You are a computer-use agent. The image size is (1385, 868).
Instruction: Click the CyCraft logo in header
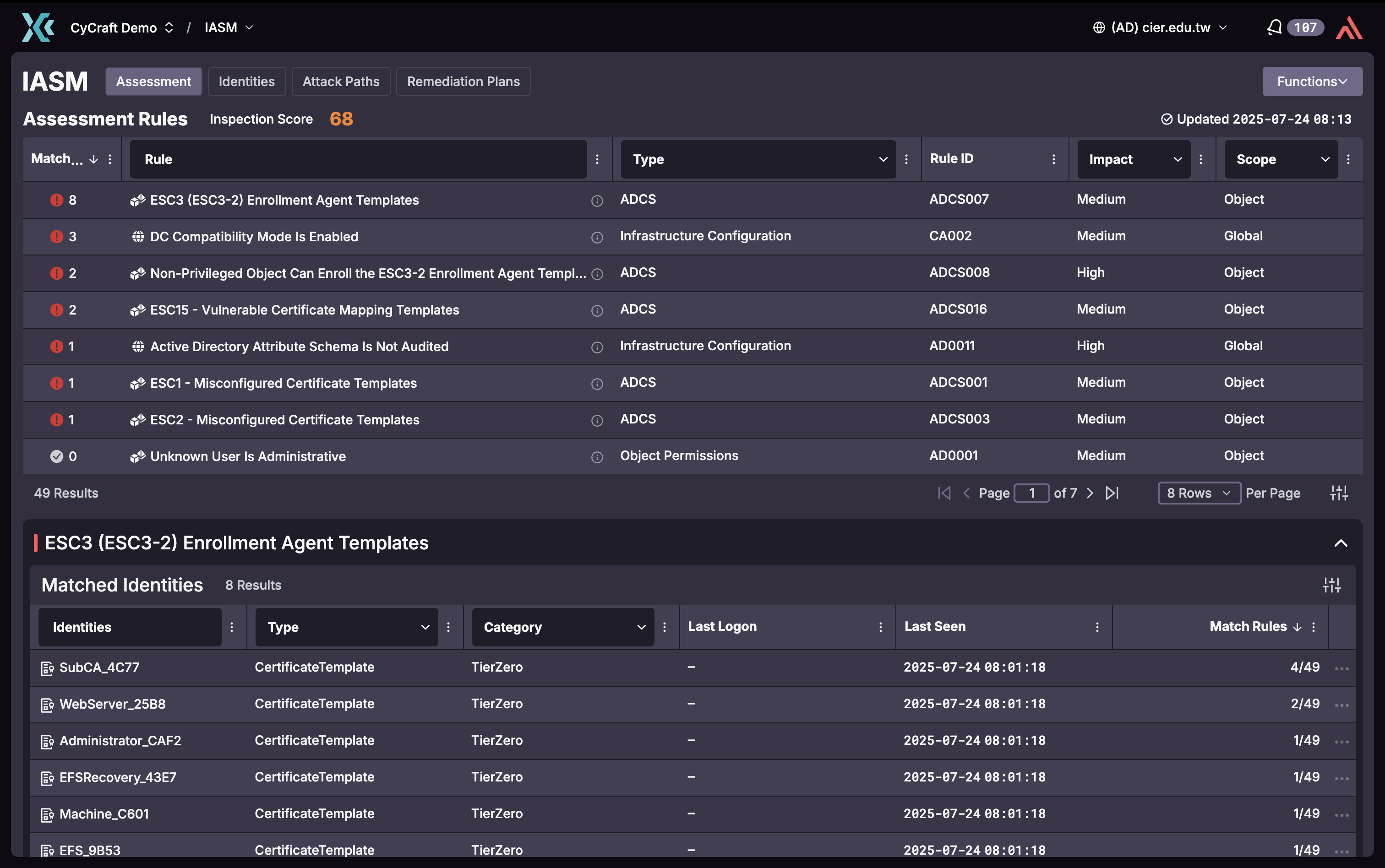click(x=38, y=27)
